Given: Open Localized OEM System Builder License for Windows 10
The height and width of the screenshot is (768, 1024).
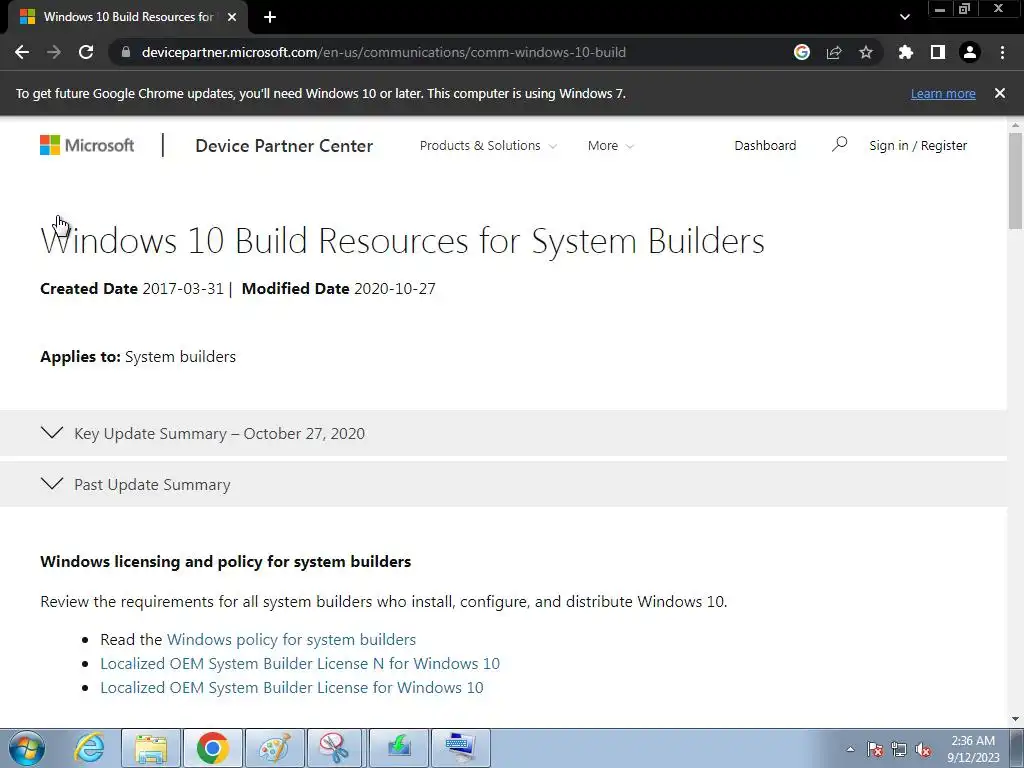Looking at the screenshot, I should point(291,688).
